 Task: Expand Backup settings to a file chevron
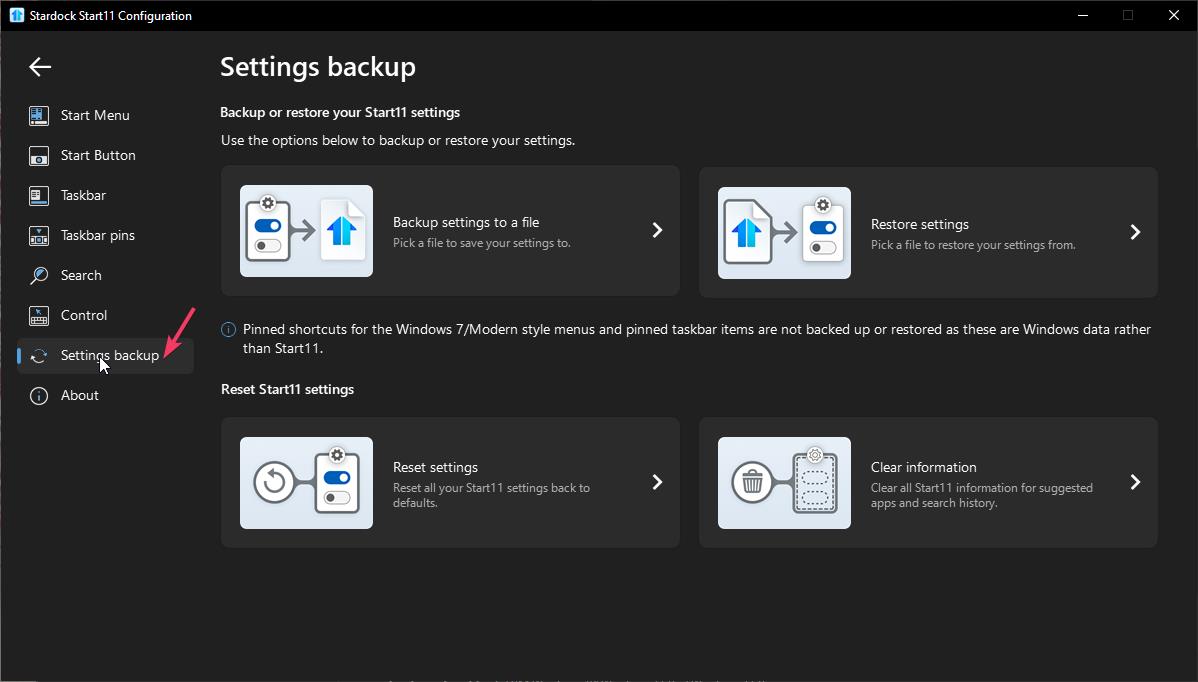click(657, 230)
